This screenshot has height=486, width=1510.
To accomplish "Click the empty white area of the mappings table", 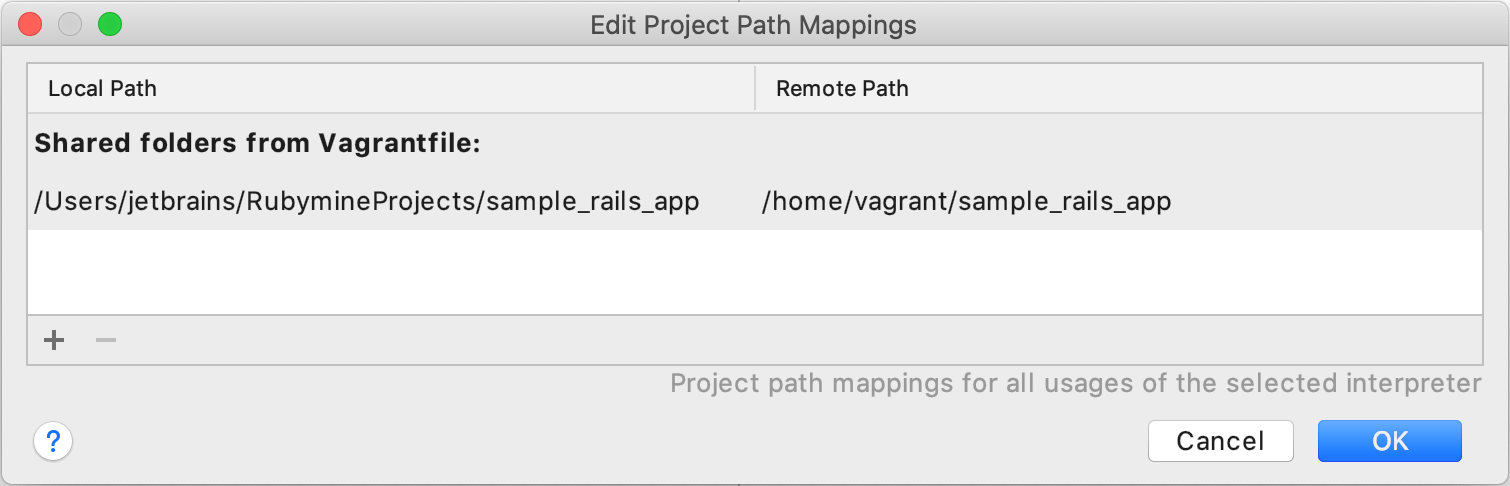I will (x=754, y=272).
